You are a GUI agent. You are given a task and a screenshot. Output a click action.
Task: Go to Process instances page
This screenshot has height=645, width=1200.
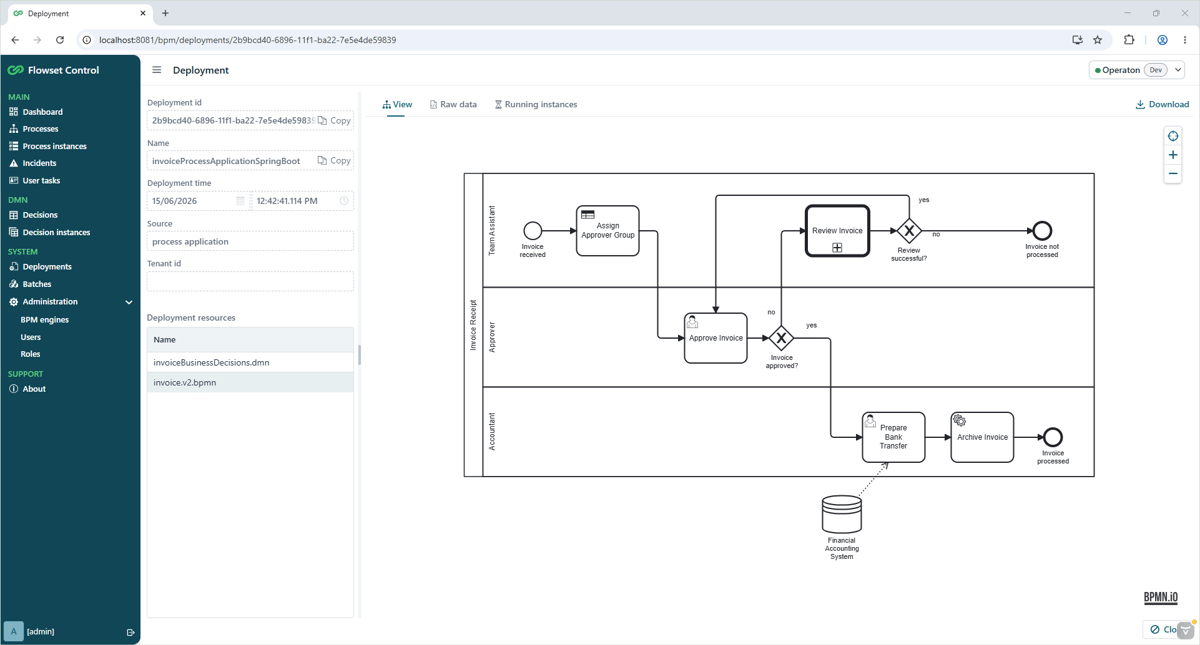point(54,146)
